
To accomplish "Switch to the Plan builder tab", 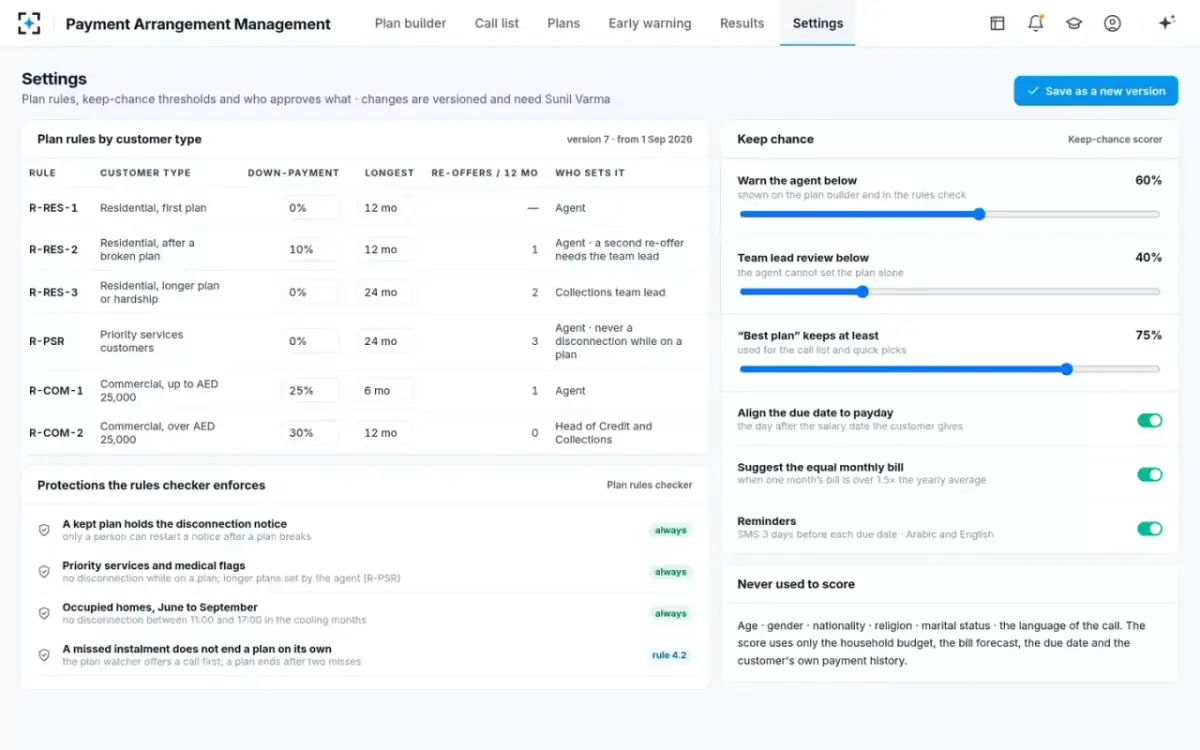I will tap(410, 23).
